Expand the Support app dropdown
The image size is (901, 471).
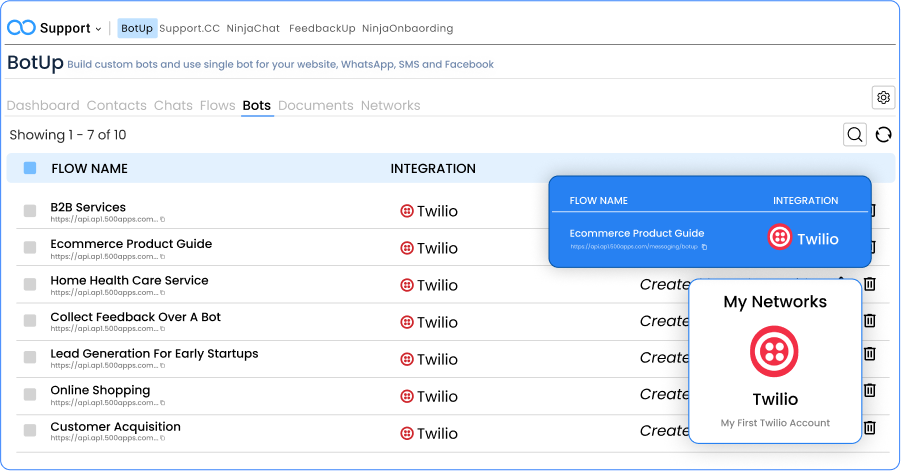[69, 28]
